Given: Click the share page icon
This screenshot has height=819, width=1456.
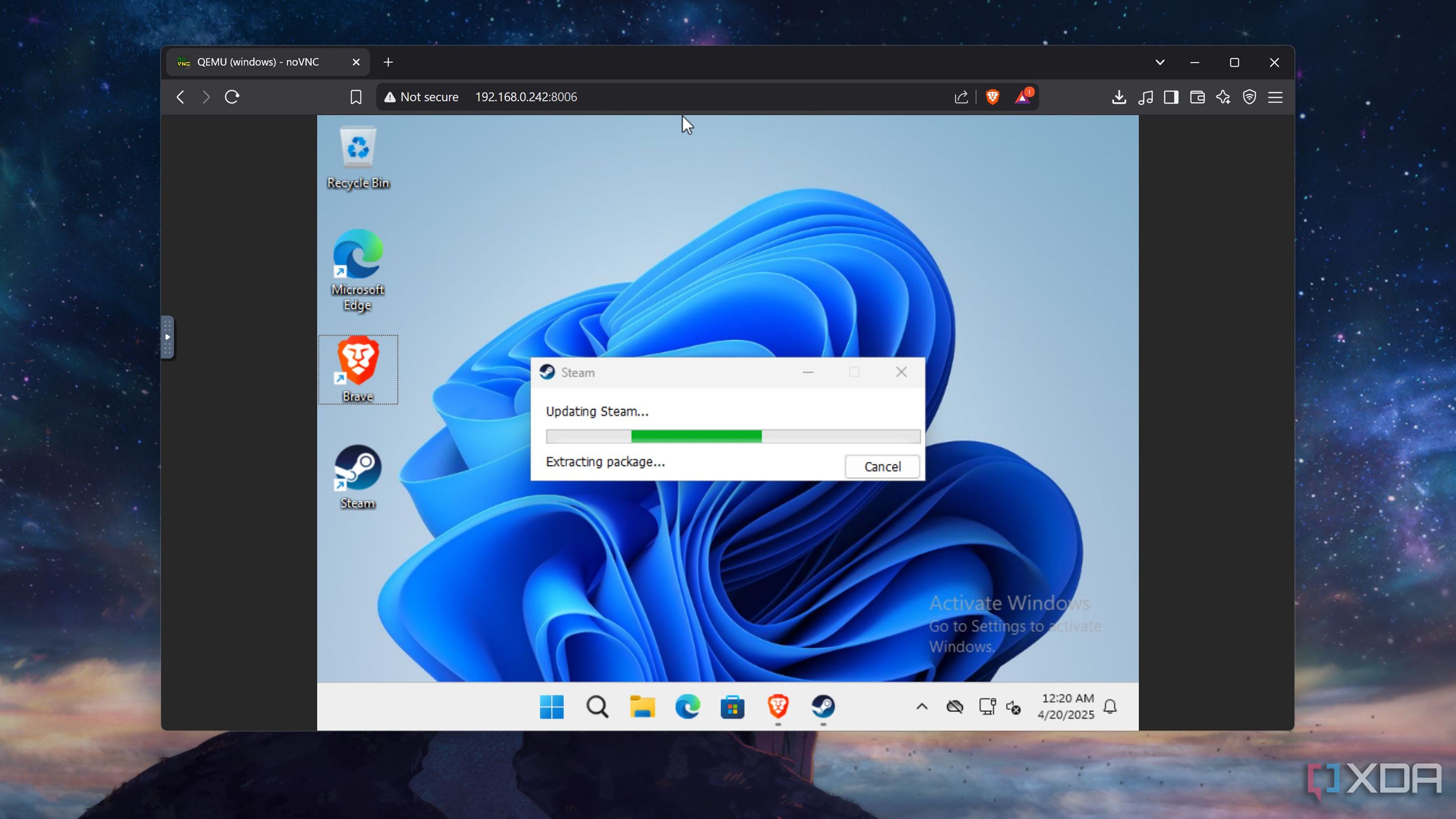Looking at the screenshot, I should pyautogui.click(x=961, y=97).
